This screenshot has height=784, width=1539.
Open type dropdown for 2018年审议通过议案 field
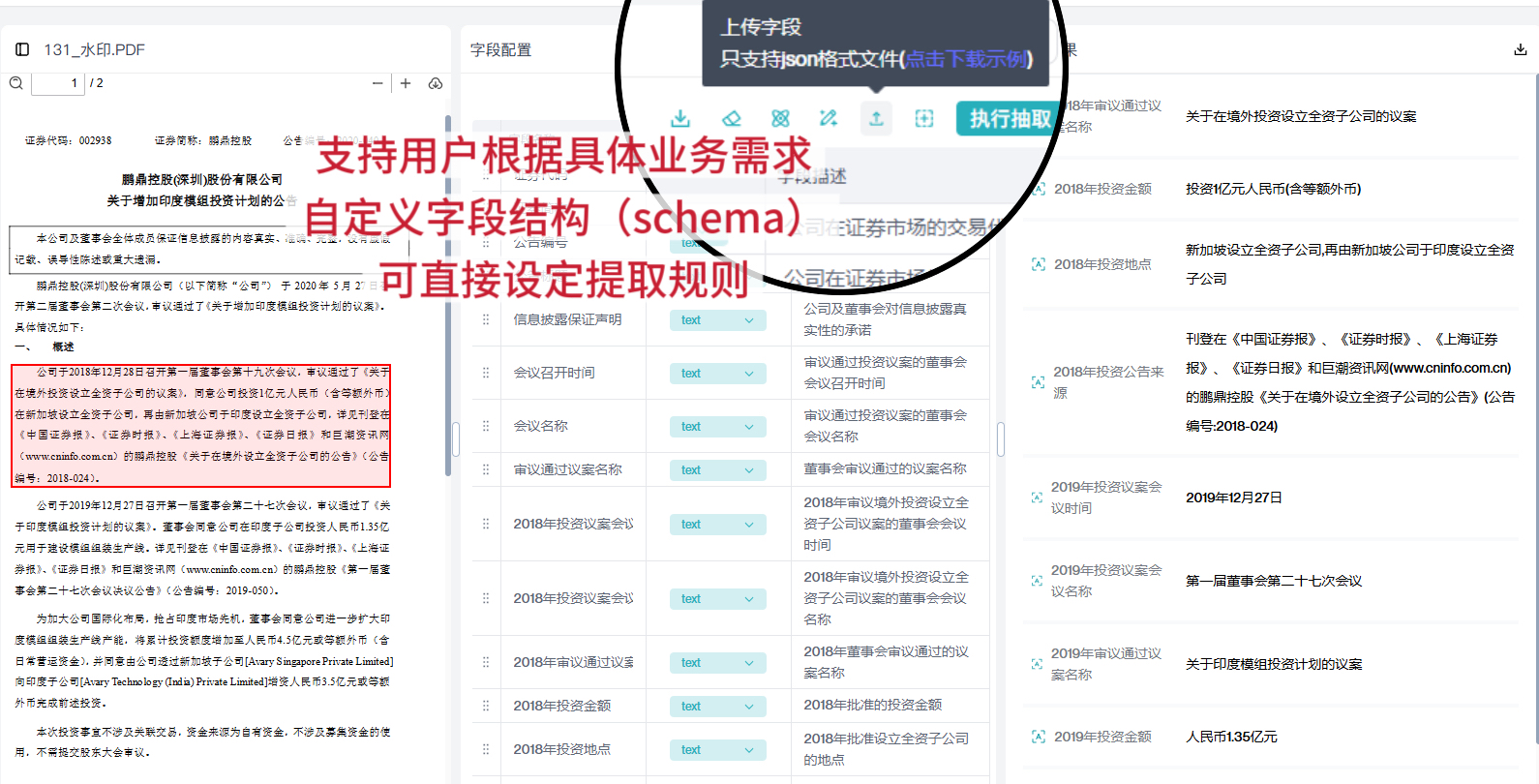[717, 663]
